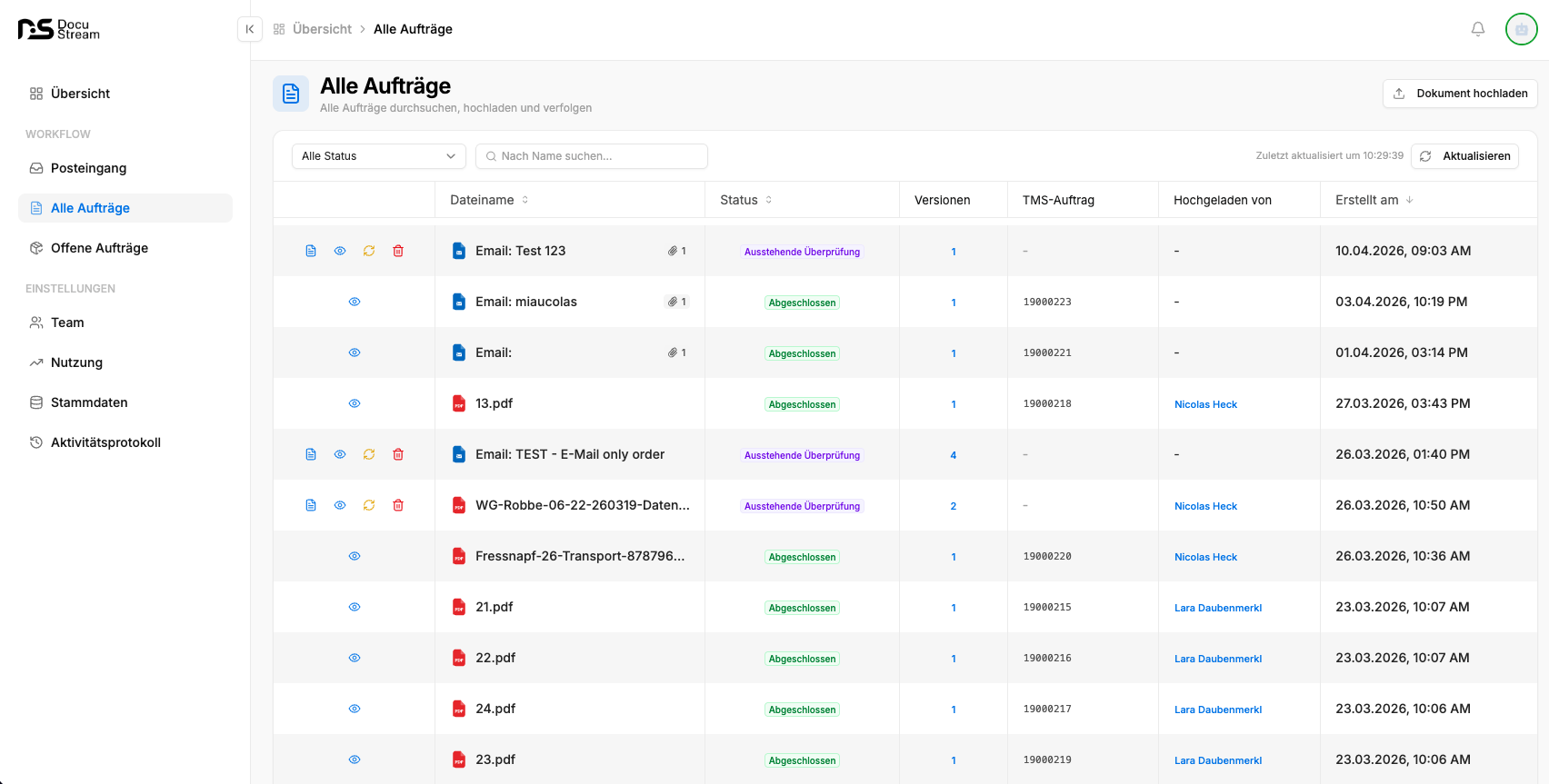Preview 'Email: Test 123' with eye icon

pos(340,251)
